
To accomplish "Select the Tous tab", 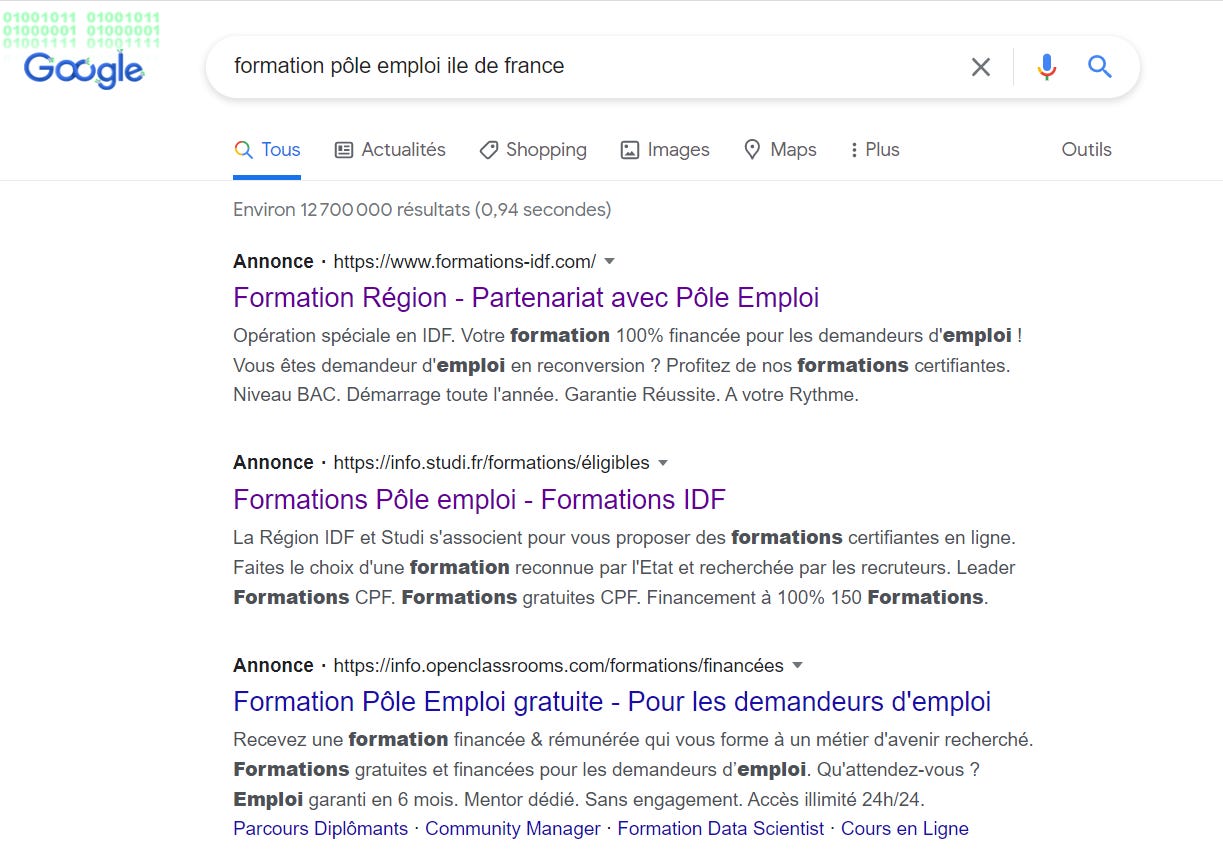I will [x=267, y=150].
